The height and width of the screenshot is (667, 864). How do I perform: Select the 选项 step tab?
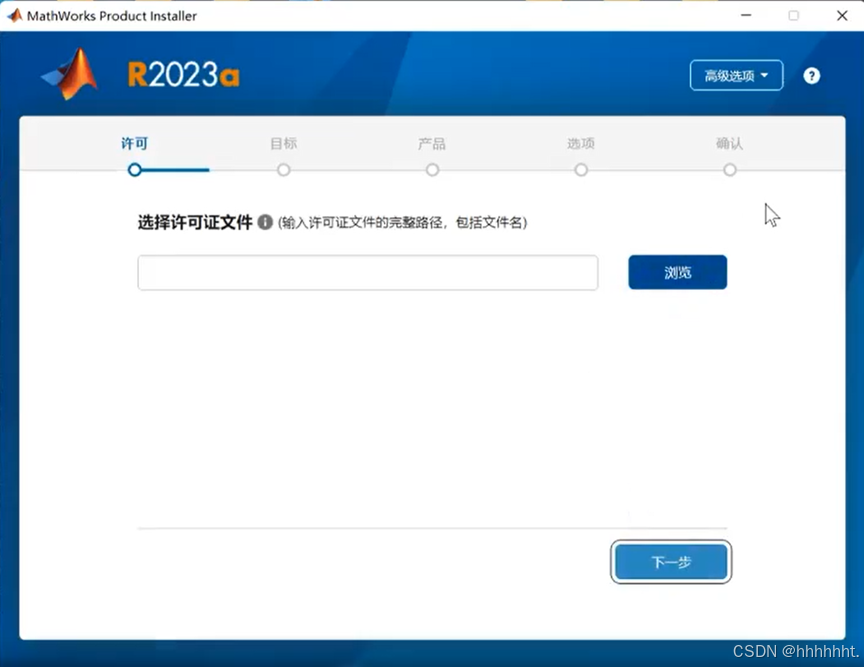tap(581, 144)
